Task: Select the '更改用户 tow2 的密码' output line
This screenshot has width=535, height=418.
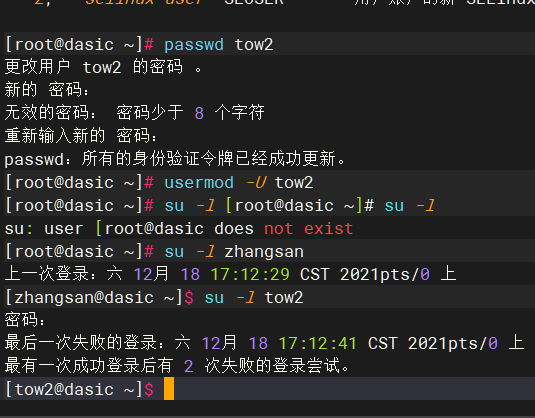Action: point(104,67)
